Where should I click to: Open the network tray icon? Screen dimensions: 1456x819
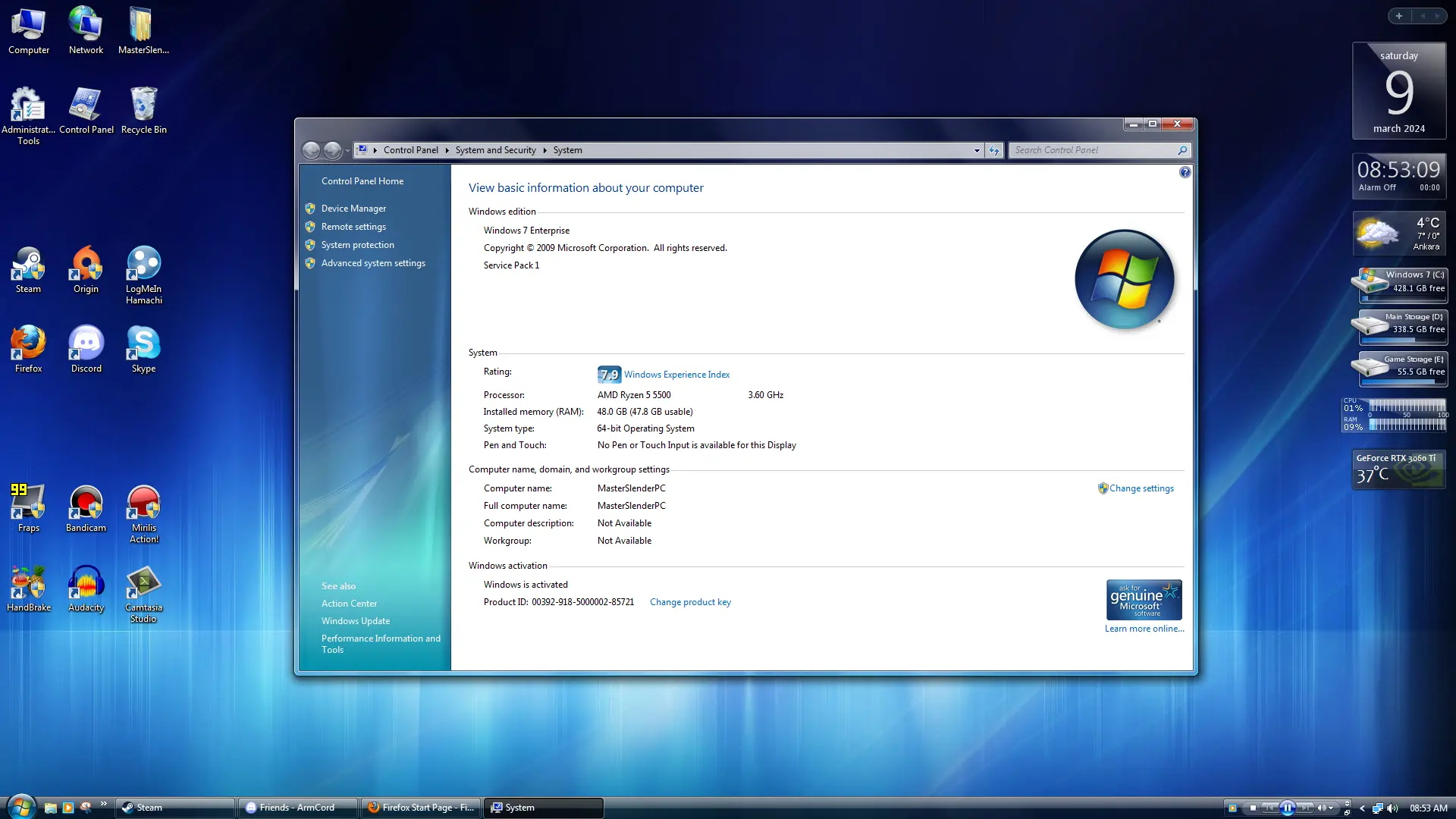tap(1378, 808)
